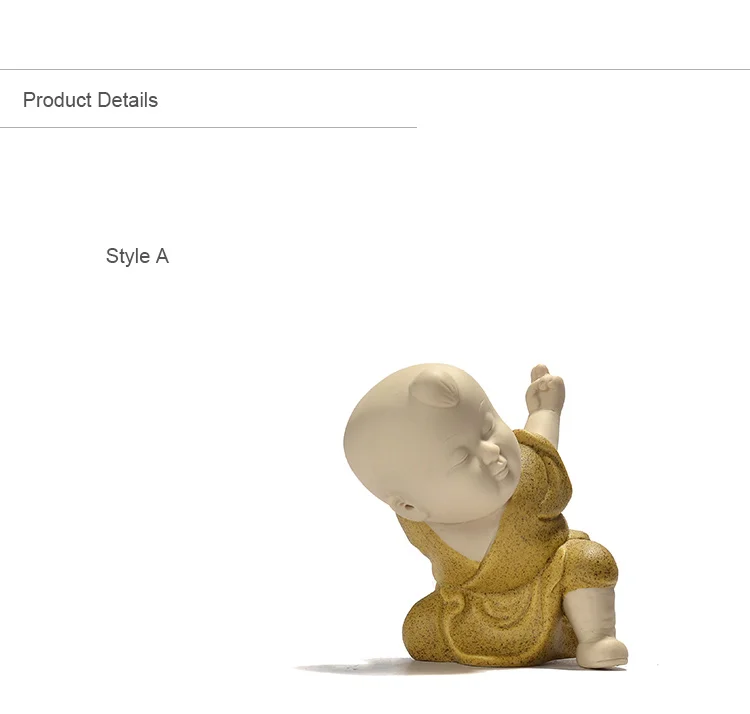750x714 pixels.
Task: Click the shadow beneath the figurine
Action: (x=383, y=667)
